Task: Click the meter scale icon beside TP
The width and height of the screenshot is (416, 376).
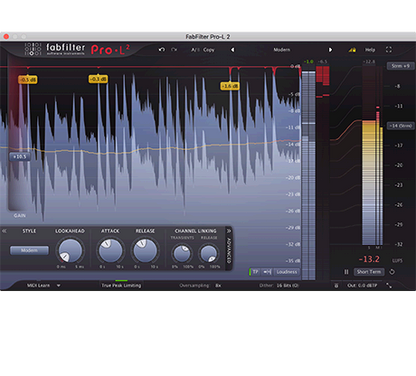Action: (267, 272)
